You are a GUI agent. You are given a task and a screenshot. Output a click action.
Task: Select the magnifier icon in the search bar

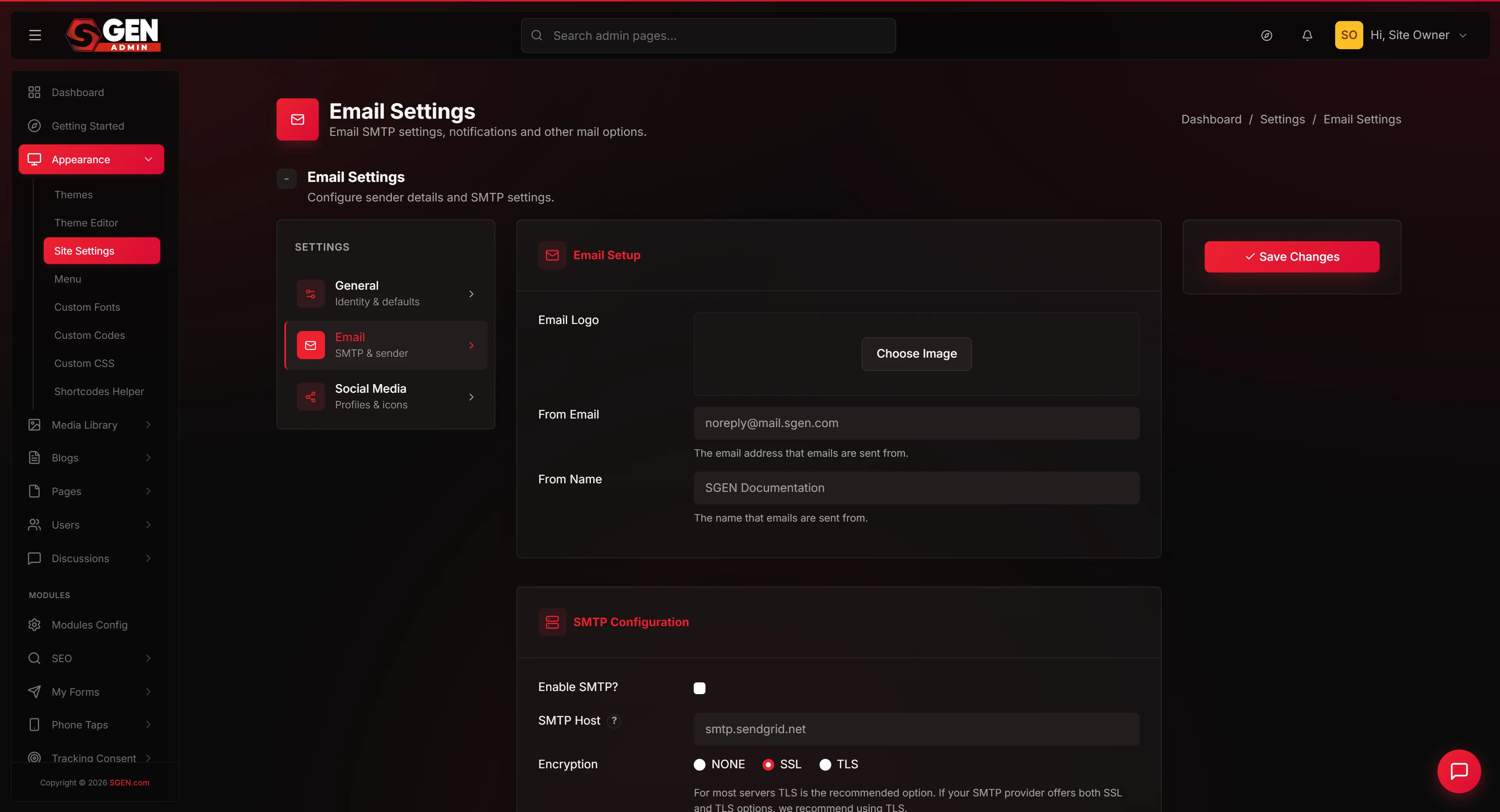(x=537, y=36)
